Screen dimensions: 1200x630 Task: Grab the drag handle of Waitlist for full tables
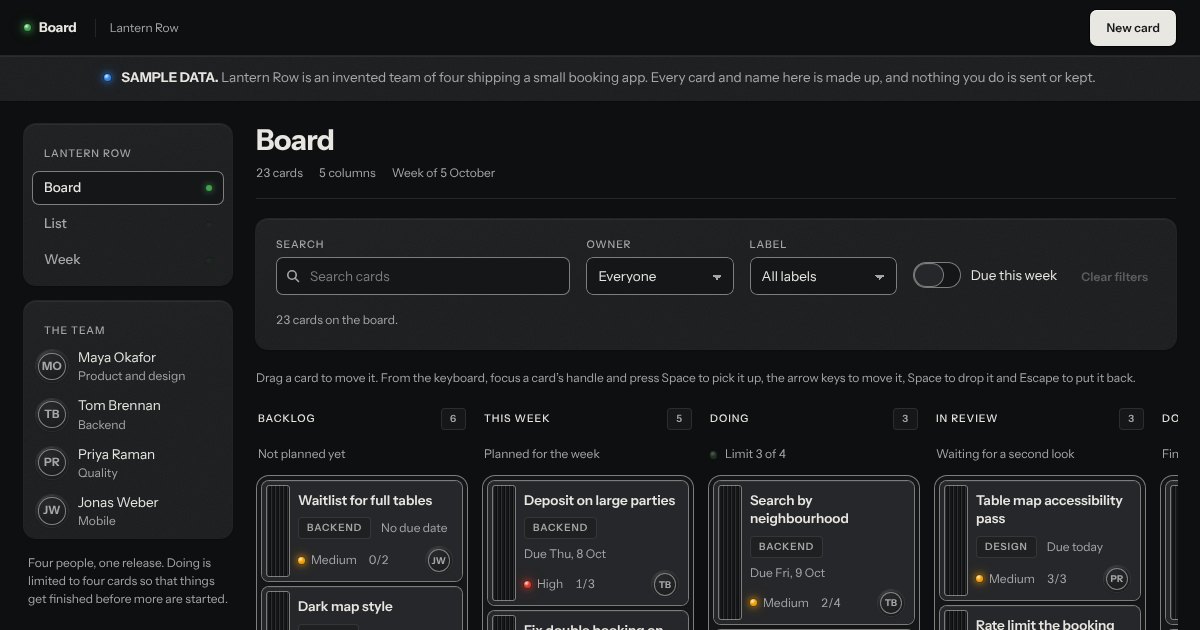pos(277,530)
